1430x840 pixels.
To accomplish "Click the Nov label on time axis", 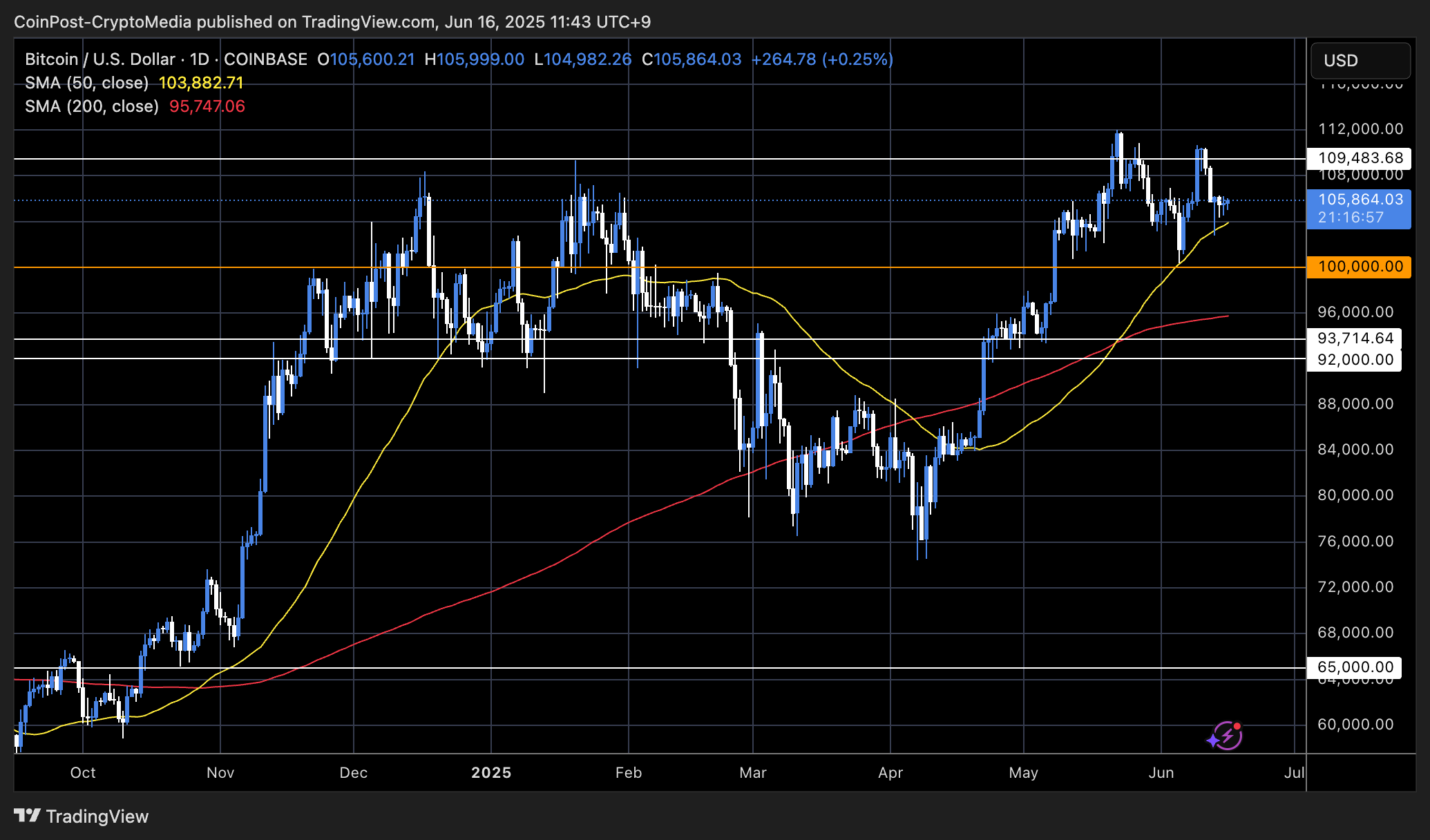I will (x=220, y=772).
